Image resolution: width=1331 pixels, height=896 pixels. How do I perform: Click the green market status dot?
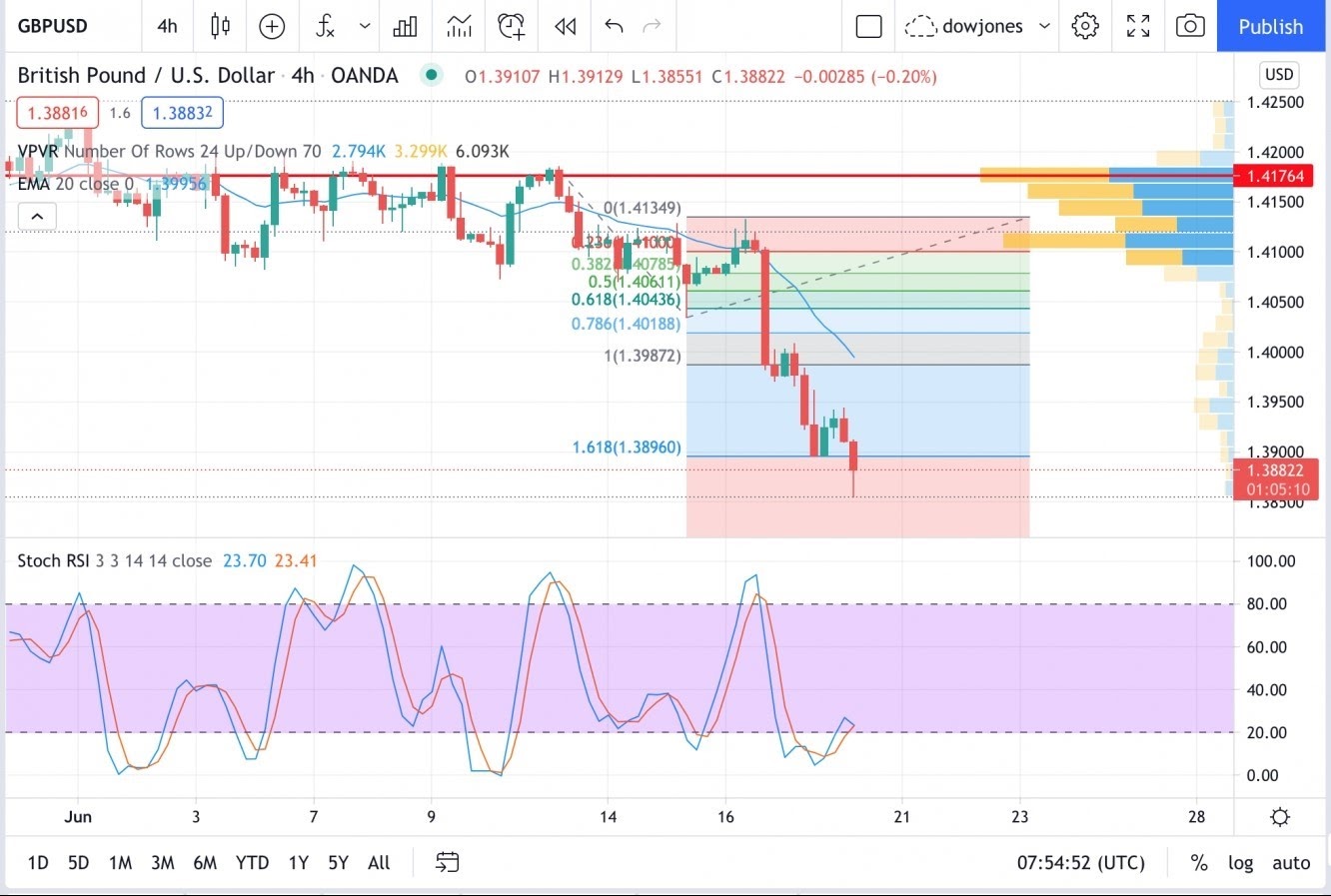[431, 74]
